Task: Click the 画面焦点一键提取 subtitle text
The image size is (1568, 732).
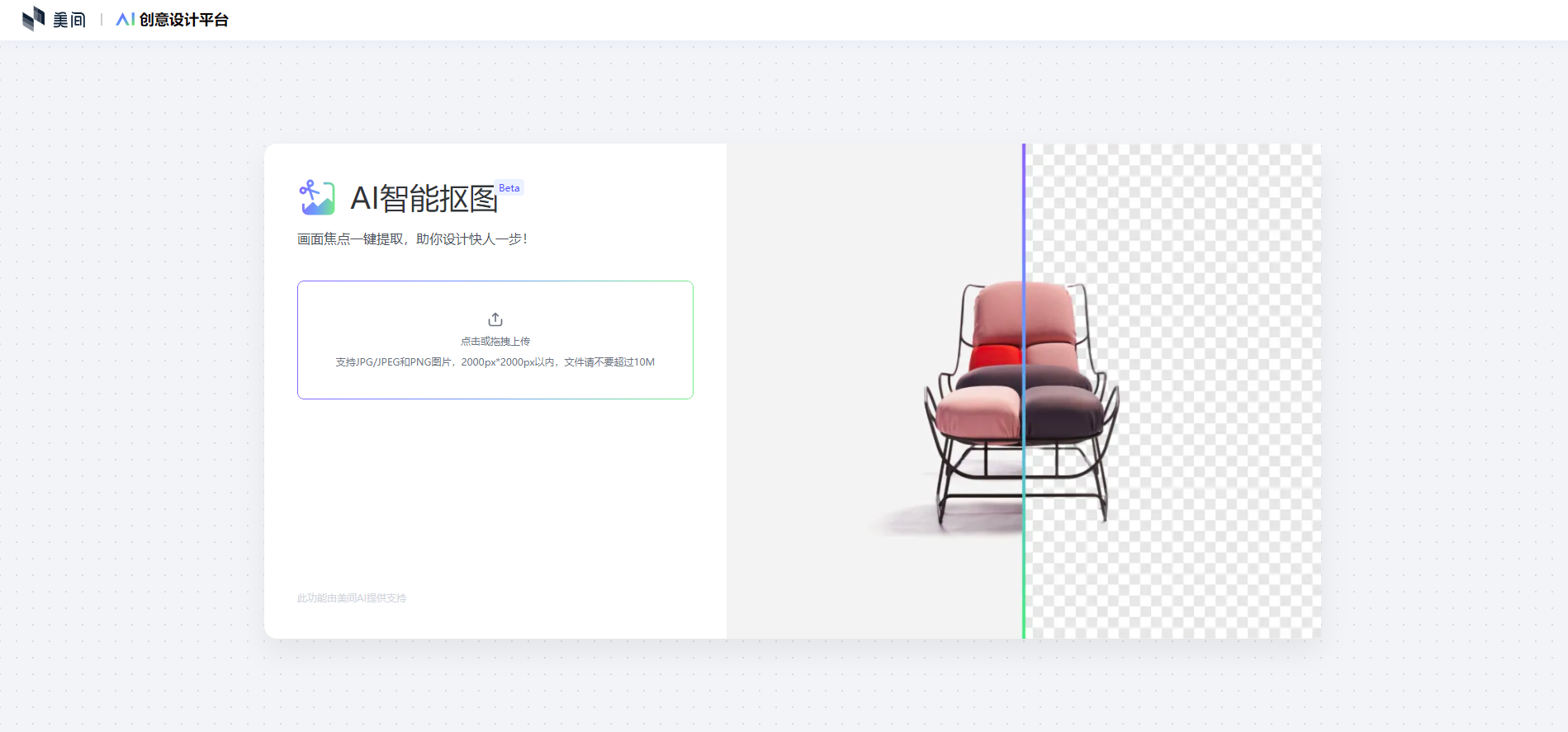Action: coord(412,239)
